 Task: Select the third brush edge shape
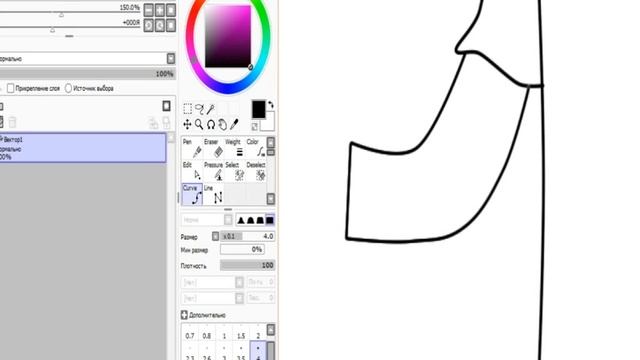260,220
